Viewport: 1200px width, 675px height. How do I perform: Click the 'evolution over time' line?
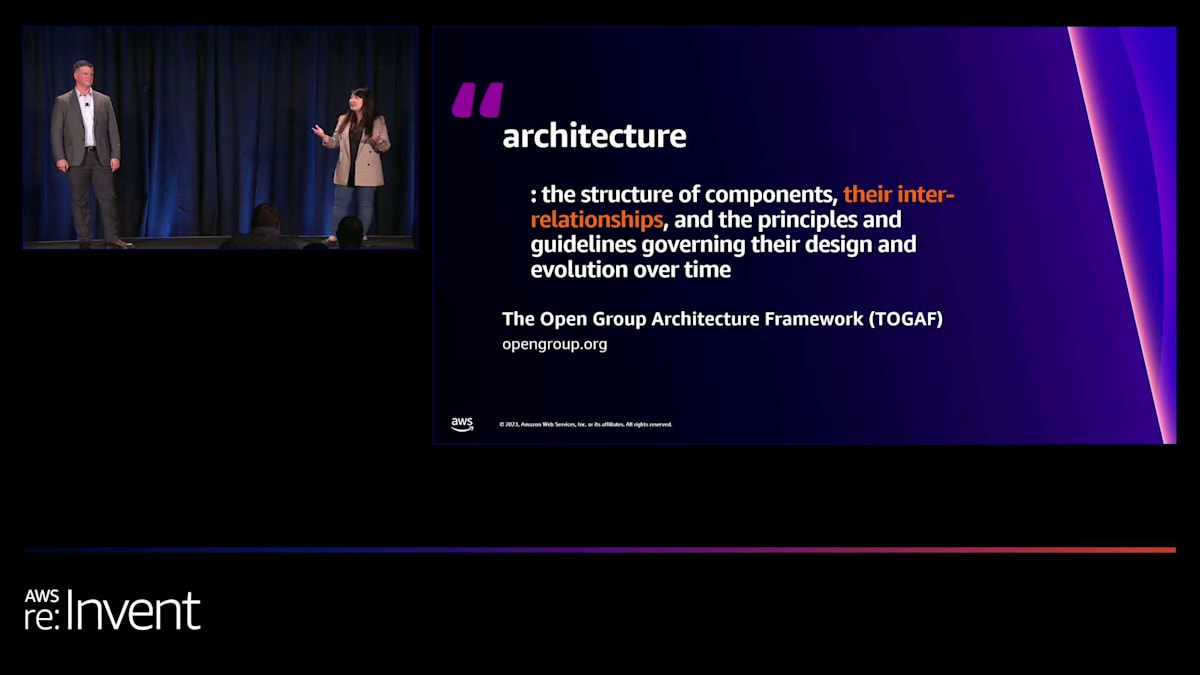(631, 270)
